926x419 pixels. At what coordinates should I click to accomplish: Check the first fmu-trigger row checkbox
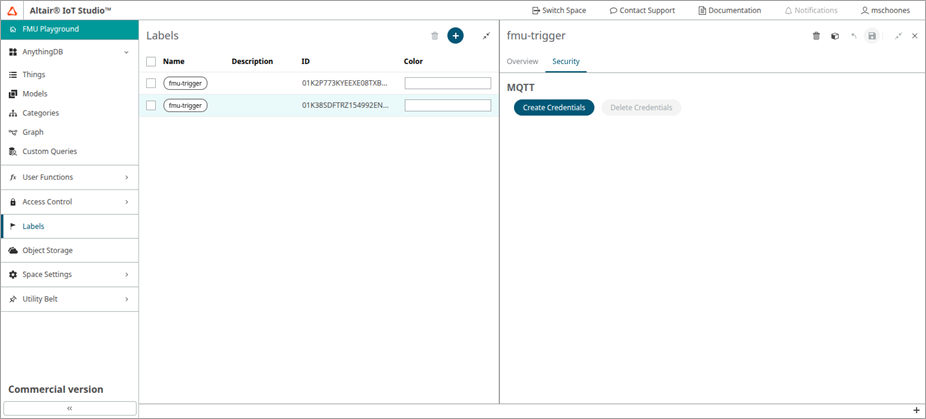tap(151, 83)
